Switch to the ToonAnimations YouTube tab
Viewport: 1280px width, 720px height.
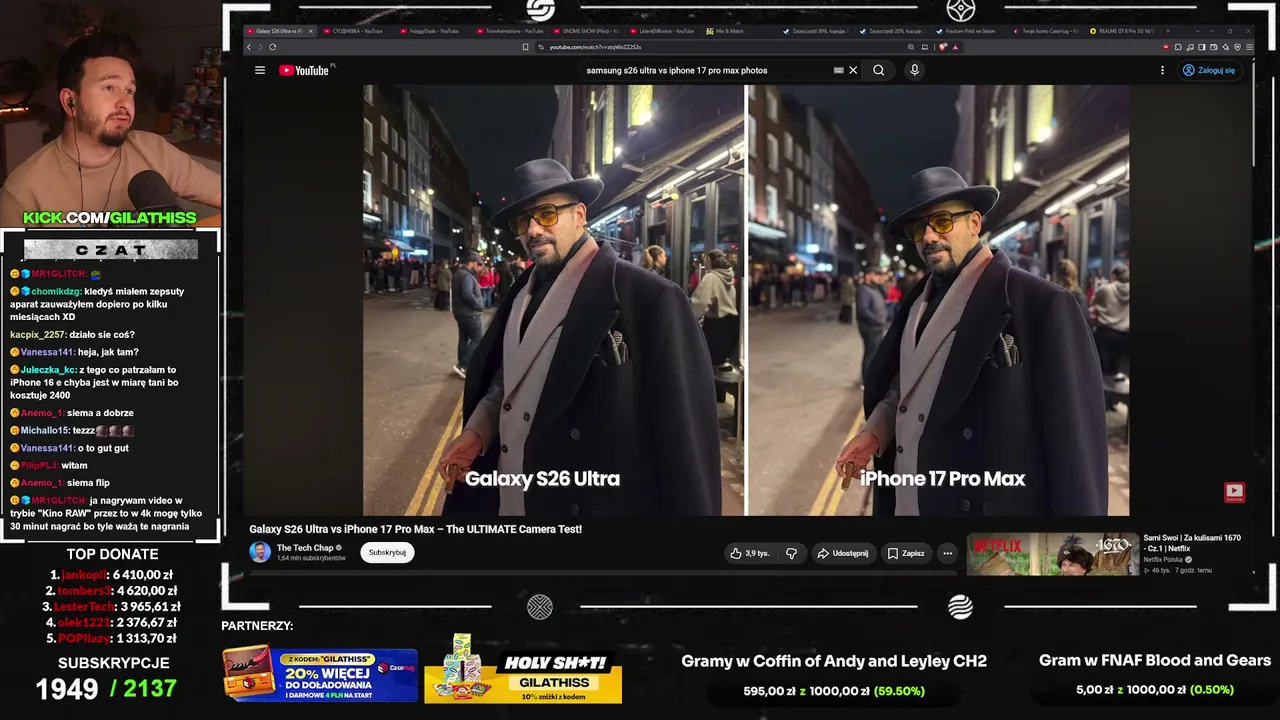pyautogui.click(x=508, y=31)
